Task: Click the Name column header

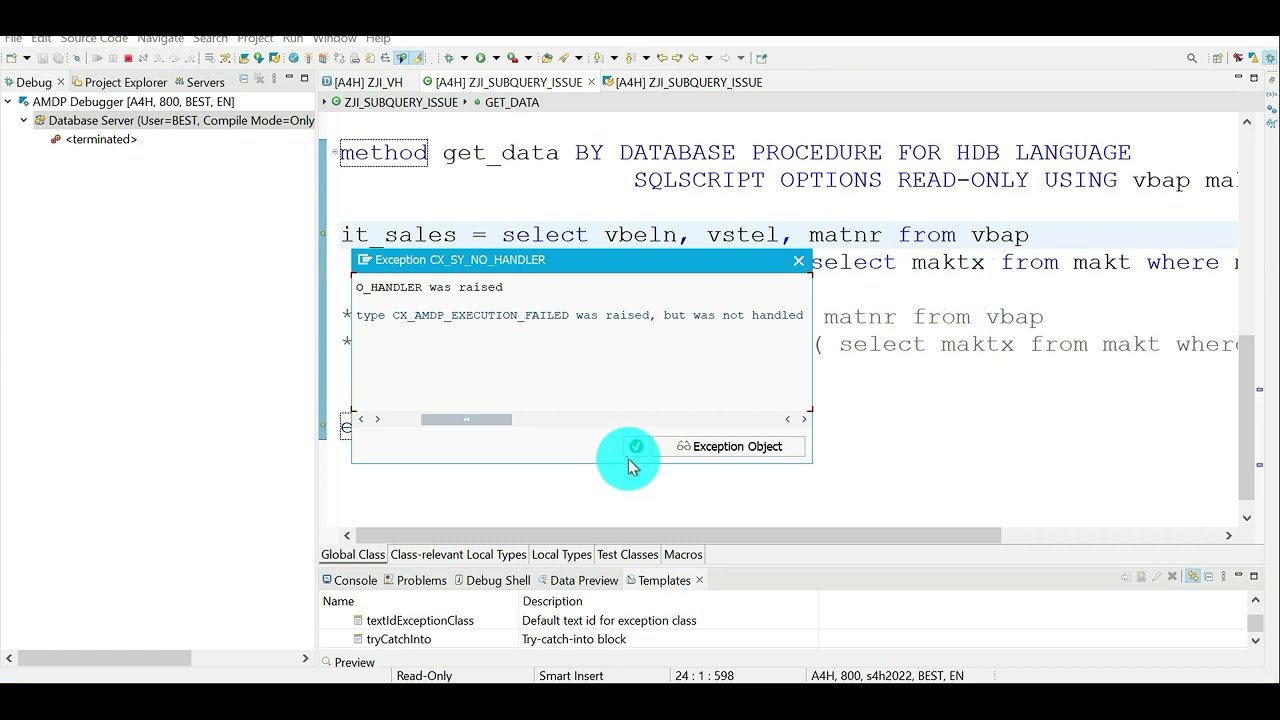Action: coord(338,601)
